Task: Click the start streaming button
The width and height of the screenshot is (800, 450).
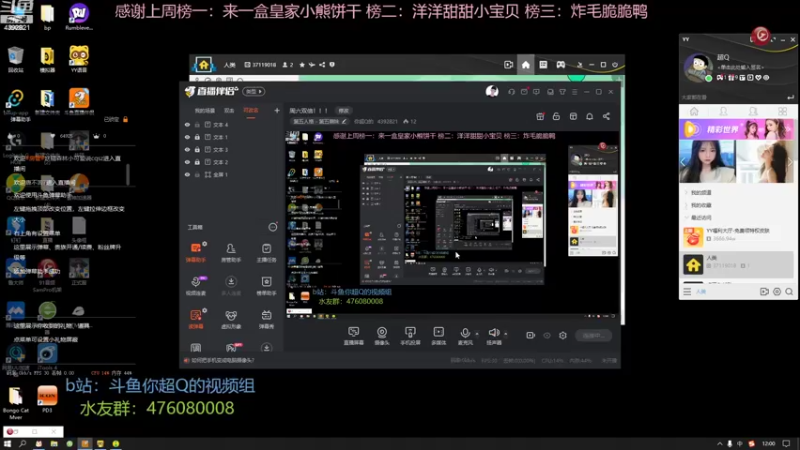Action: [593, 335]
